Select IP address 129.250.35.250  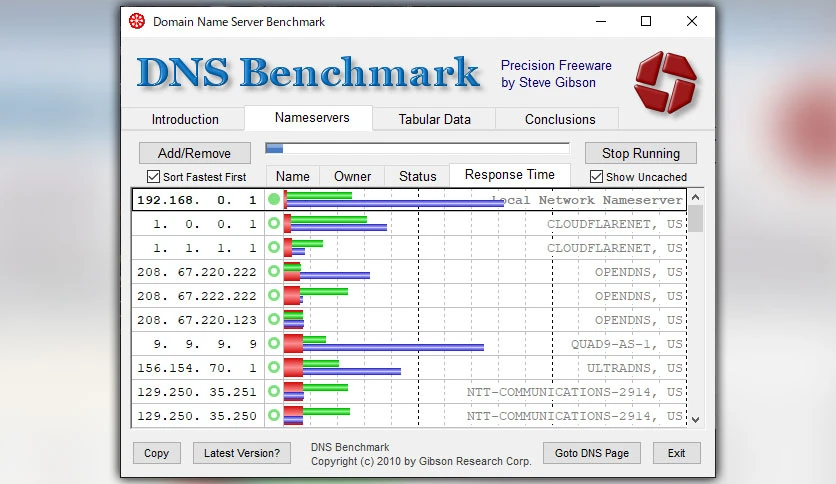197,416
